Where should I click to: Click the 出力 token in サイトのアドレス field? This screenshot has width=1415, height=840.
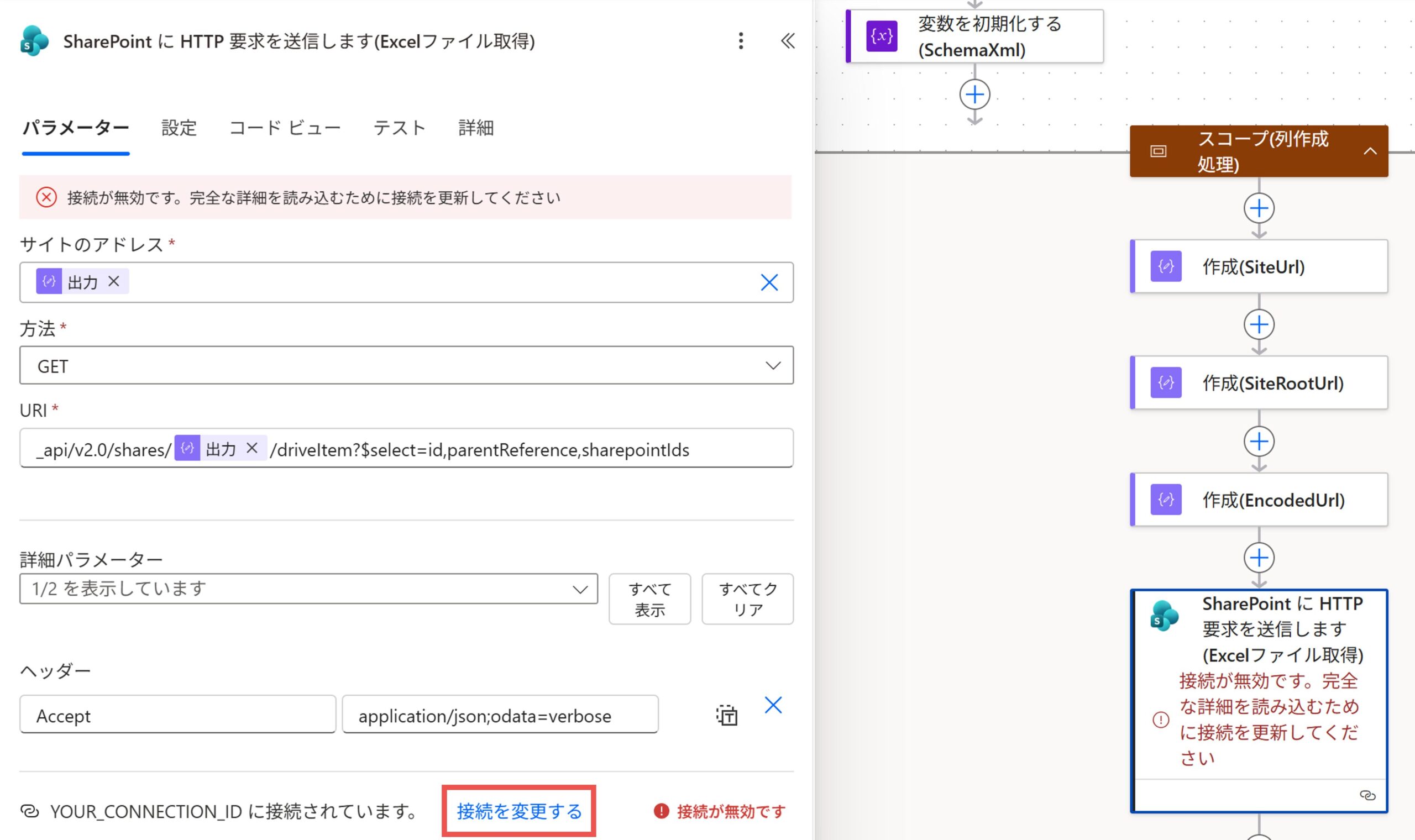pyautogui.click(x=83, y=281)
